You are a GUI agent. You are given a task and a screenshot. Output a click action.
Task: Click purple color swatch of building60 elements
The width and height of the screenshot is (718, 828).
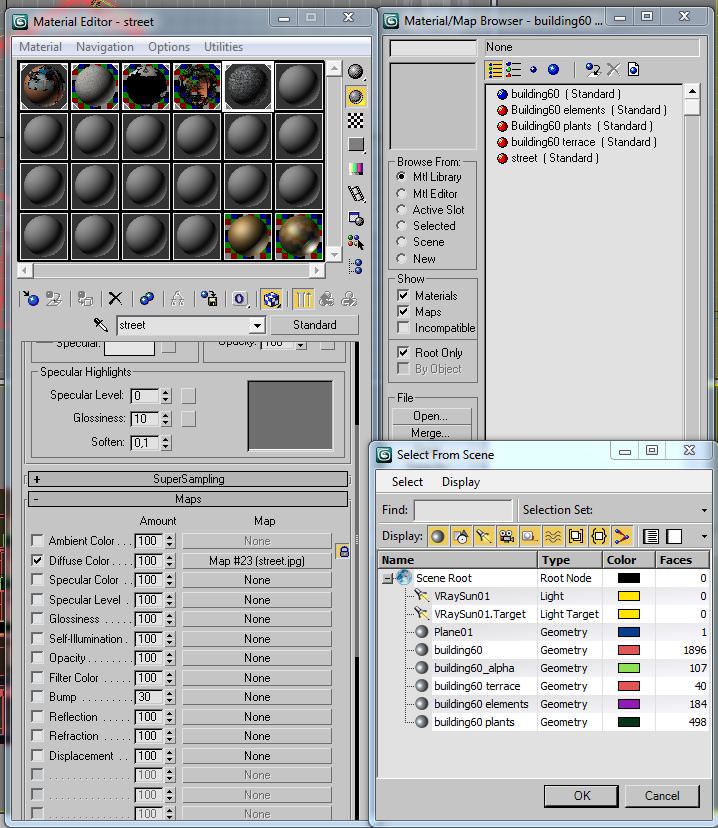(x=629, y=704)
